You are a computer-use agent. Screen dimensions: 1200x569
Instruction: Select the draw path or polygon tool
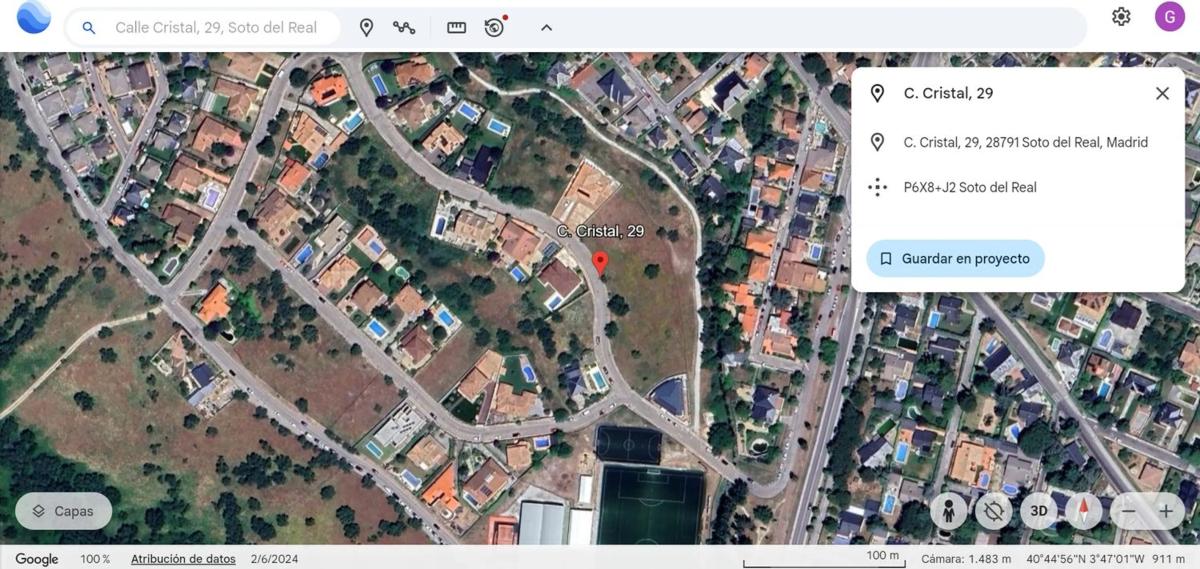404,28
